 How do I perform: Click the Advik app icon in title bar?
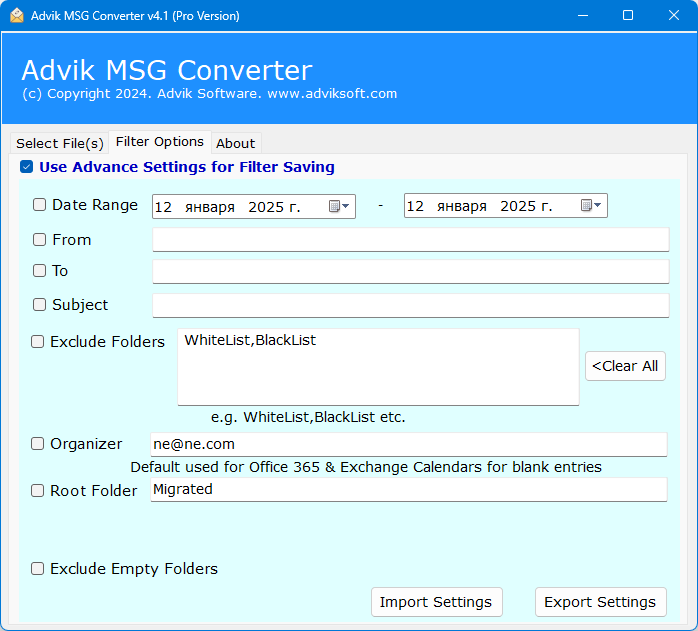tap(17, 15)
